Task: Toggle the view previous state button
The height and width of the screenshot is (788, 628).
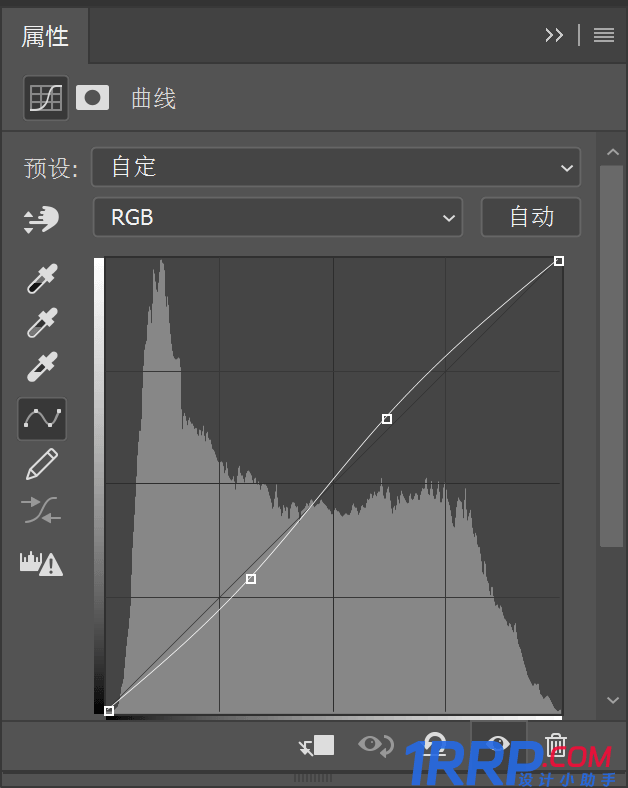Action: pyautogui.click(x=376, y=746)
